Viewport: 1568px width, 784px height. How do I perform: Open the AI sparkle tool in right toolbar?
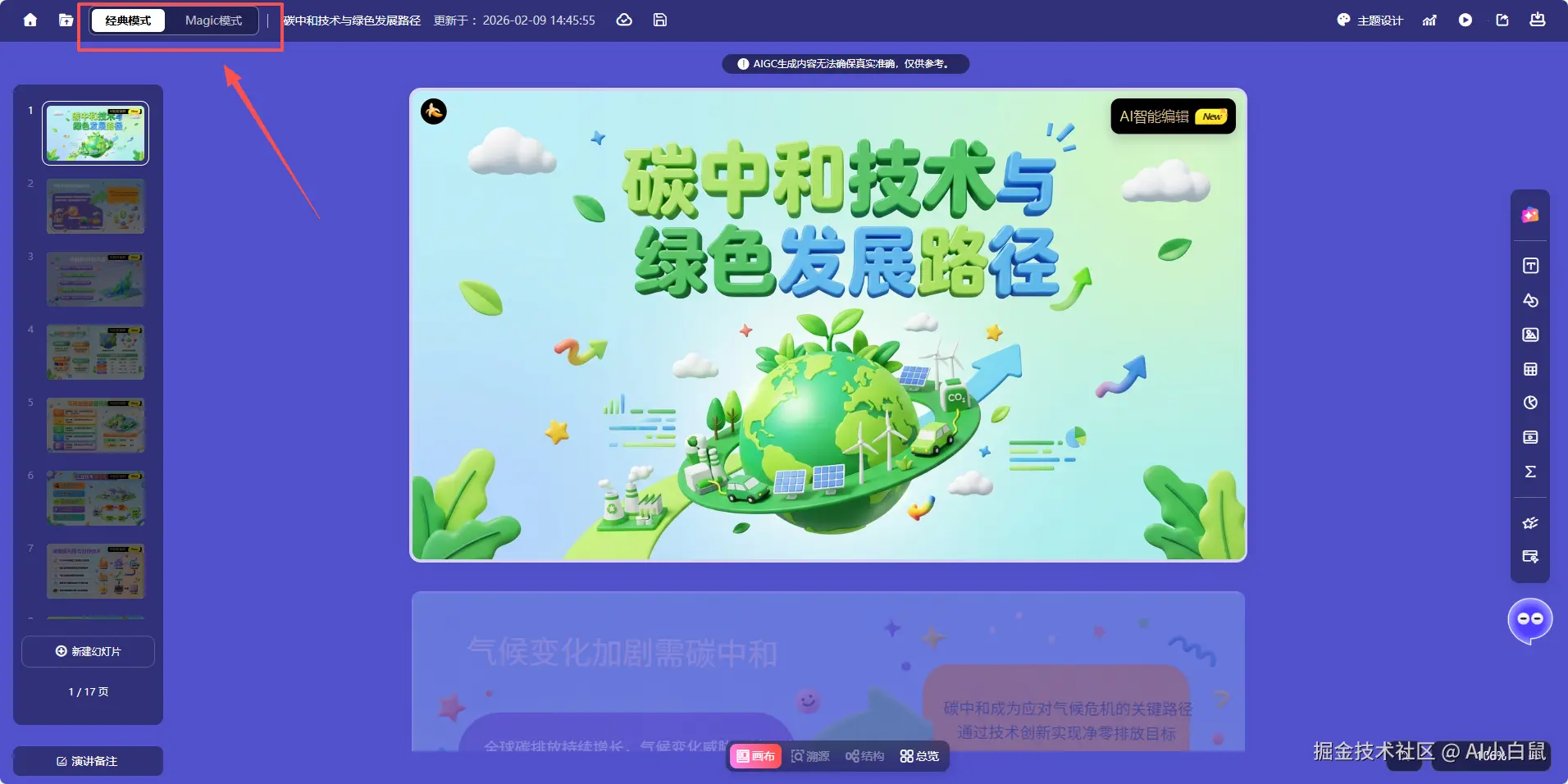click(1530, 215)
